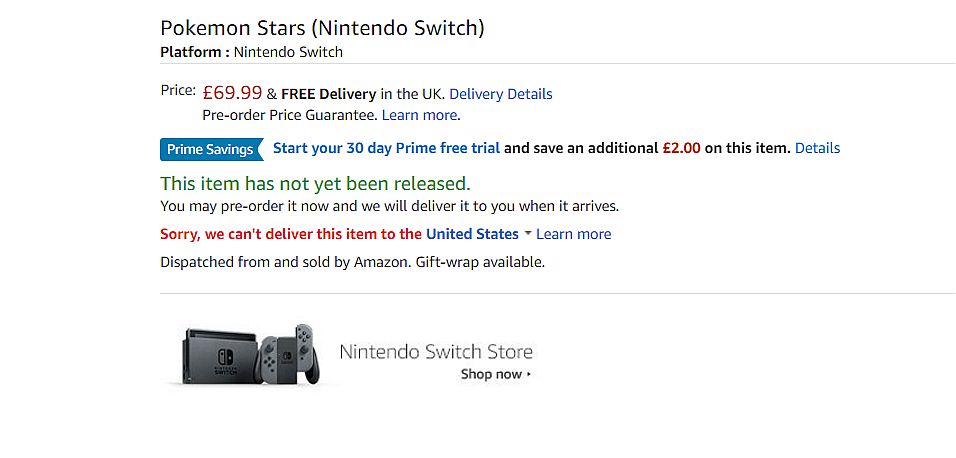
Task: Click the Nintendo Switch Store heading
Action: click(x=436, y=351)
